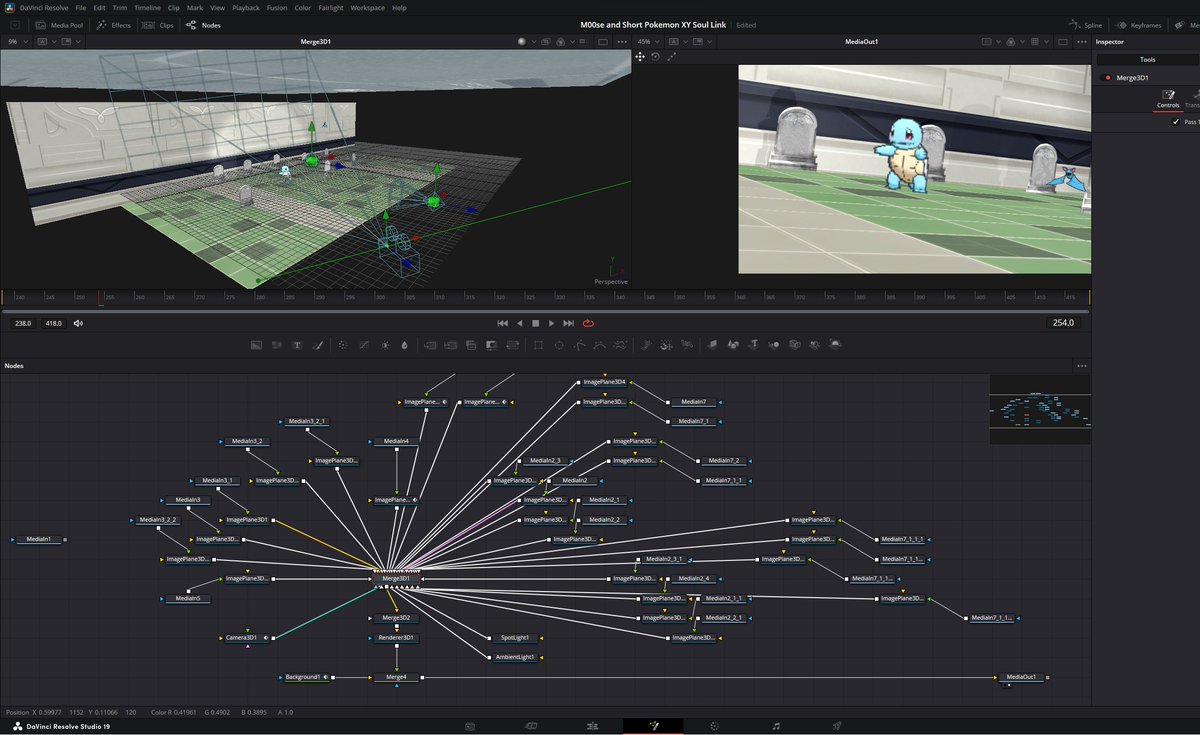Image resolution: width=1200 pixels, height=735 pixels.
Task: Jump to the first frame
Action: [502, 323]
